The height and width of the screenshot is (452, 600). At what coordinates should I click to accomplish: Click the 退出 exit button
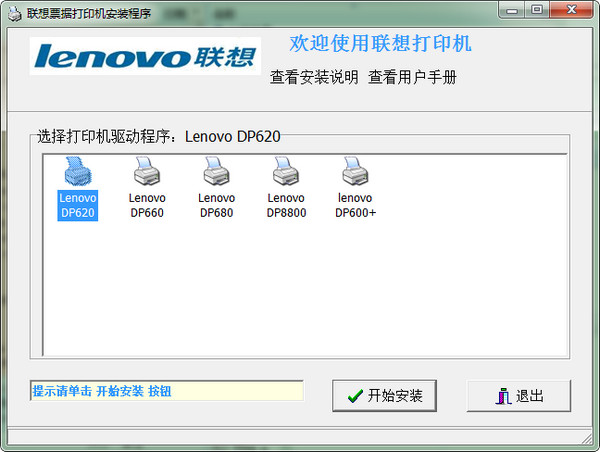tap(518, 396)
